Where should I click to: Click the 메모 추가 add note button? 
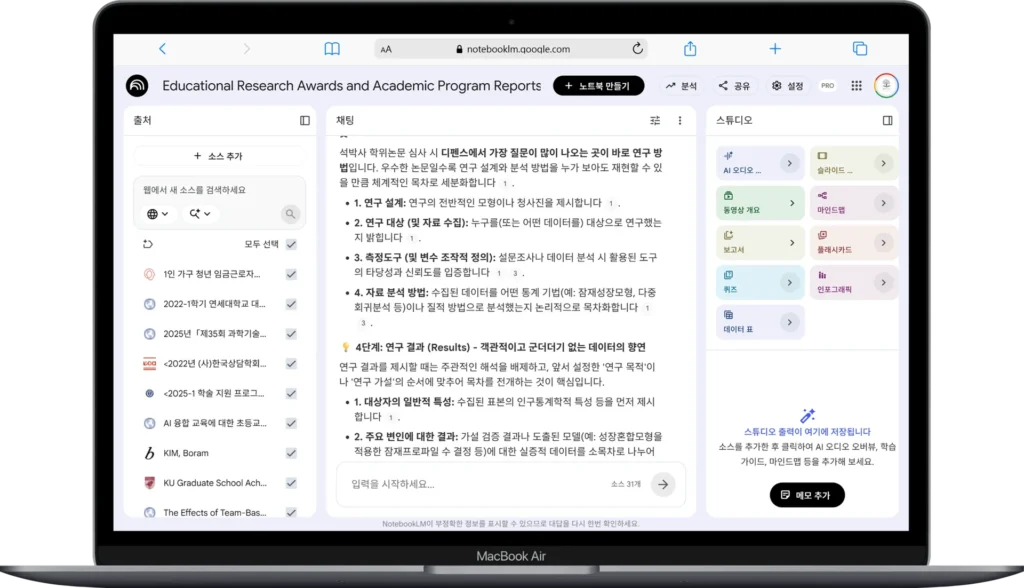click(x=807, y=495)
